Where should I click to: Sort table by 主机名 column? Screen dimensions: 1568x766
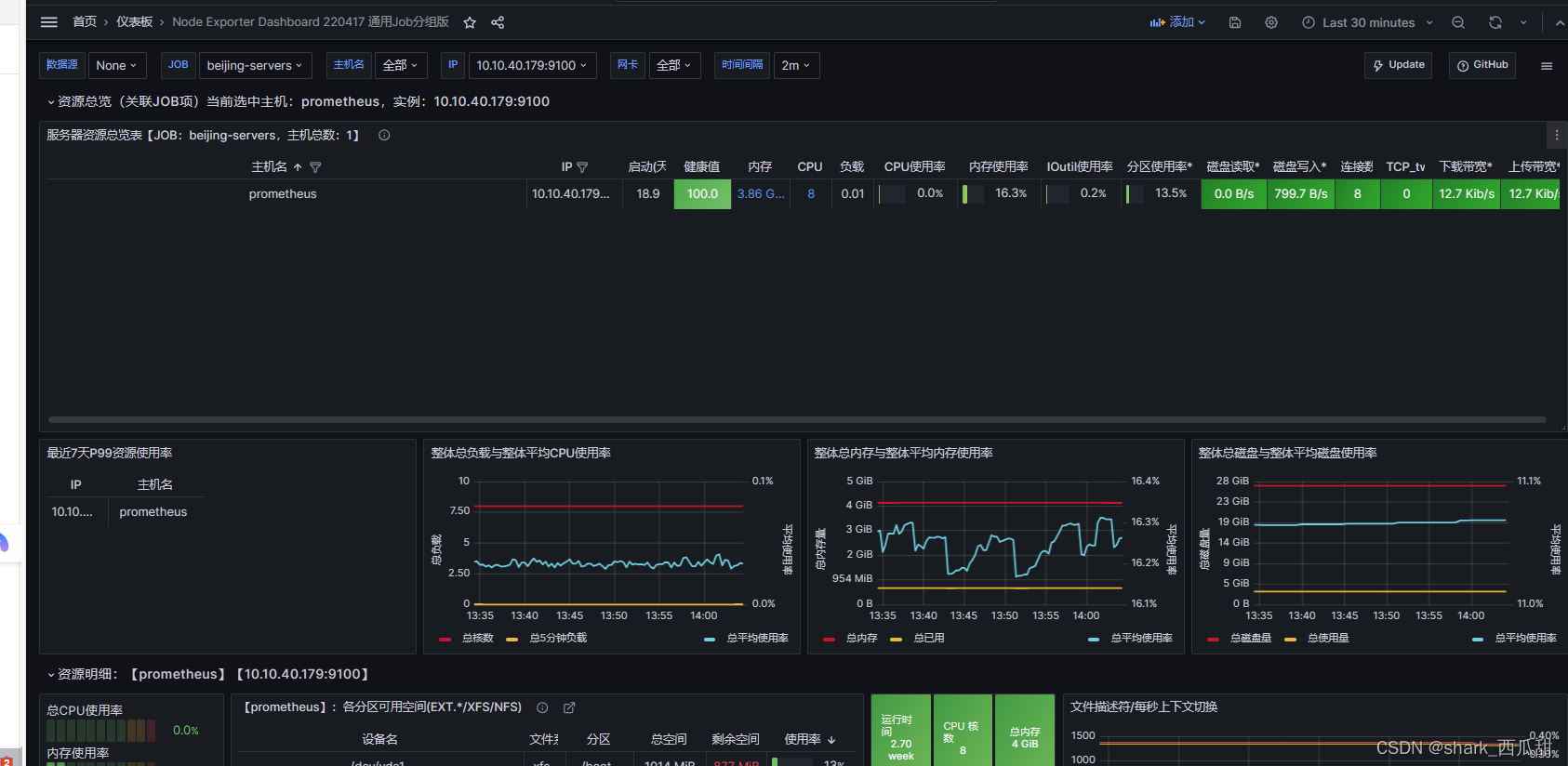click(x=269, y=167)
